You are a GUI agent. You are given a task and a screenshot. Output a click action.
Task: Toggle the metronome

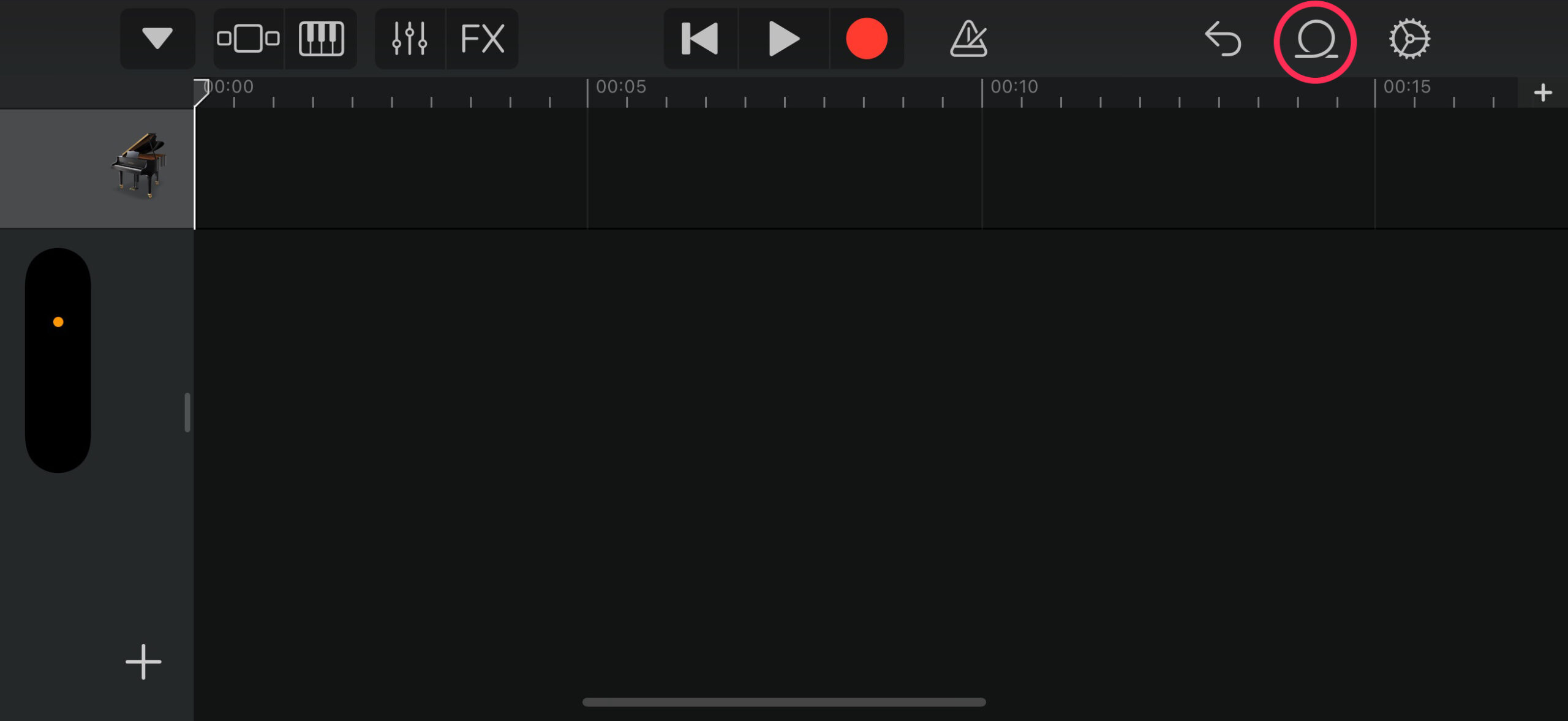click(x=968, y=39)
